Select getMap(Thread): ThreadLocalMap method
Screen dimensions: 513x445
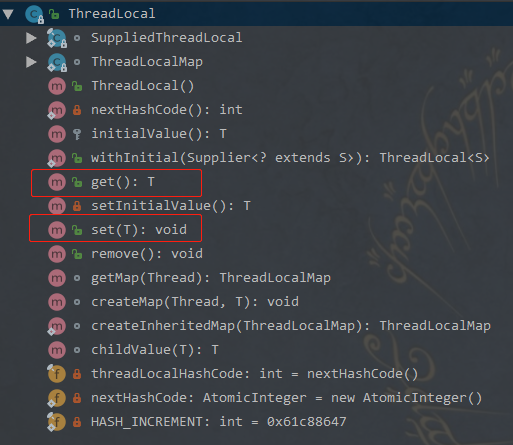[x=211, y=278]
